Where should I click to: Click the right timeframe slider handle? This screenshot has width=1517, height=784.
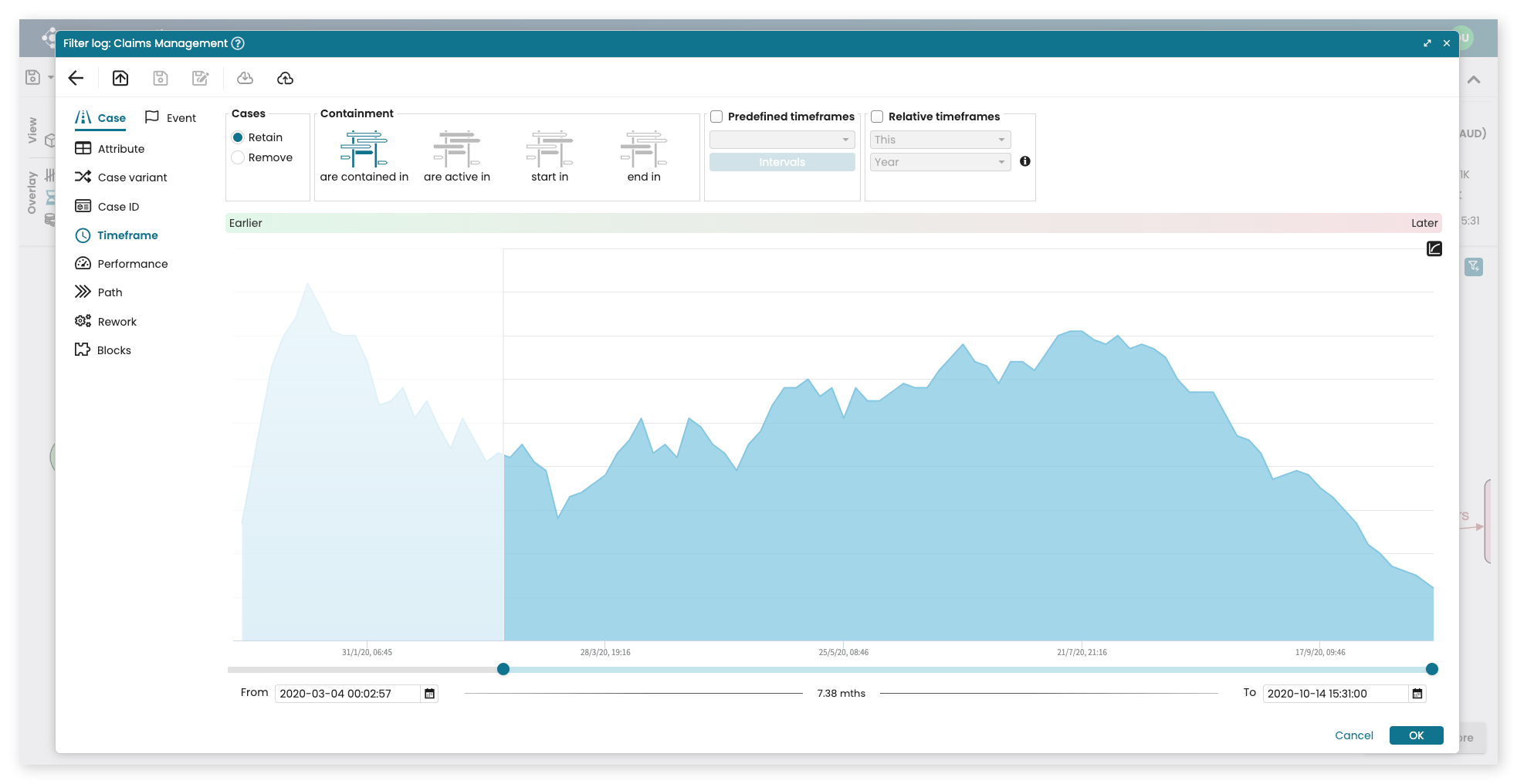(x=1432, y=669)
